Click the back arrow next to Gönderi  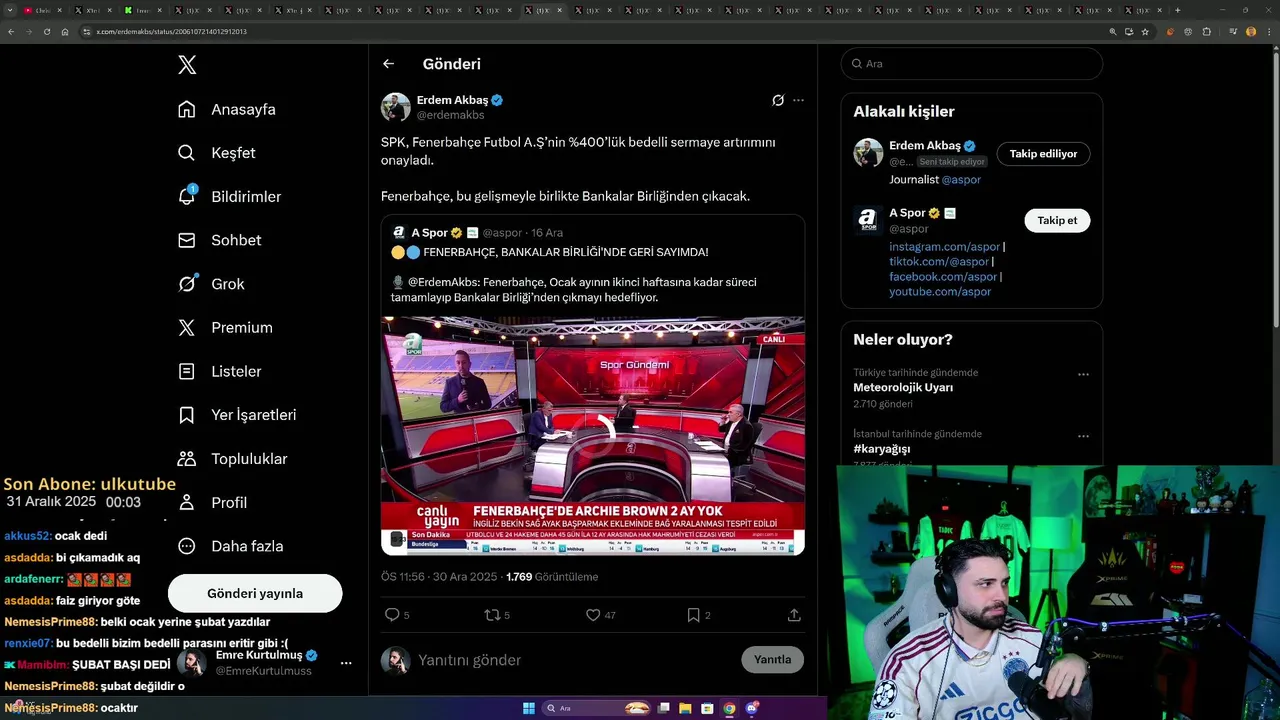coord(389,64)
